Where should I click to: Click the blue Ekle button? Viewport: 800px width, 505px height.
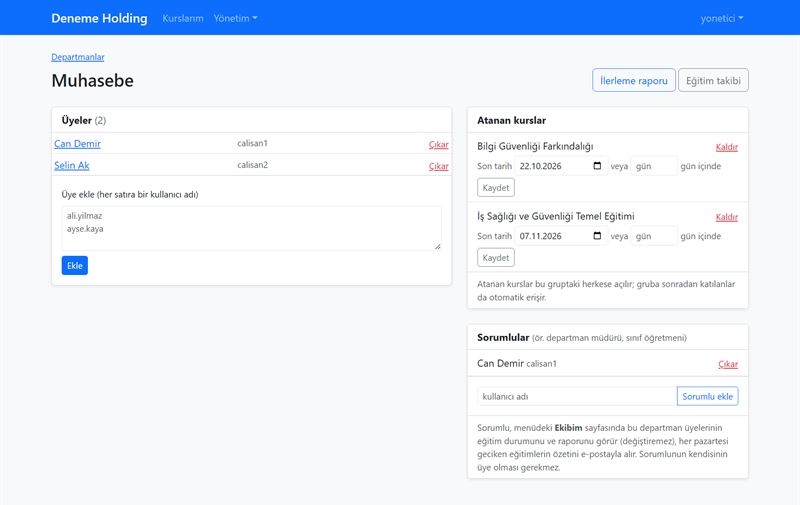pyautogui.click(x=74, y=265)
